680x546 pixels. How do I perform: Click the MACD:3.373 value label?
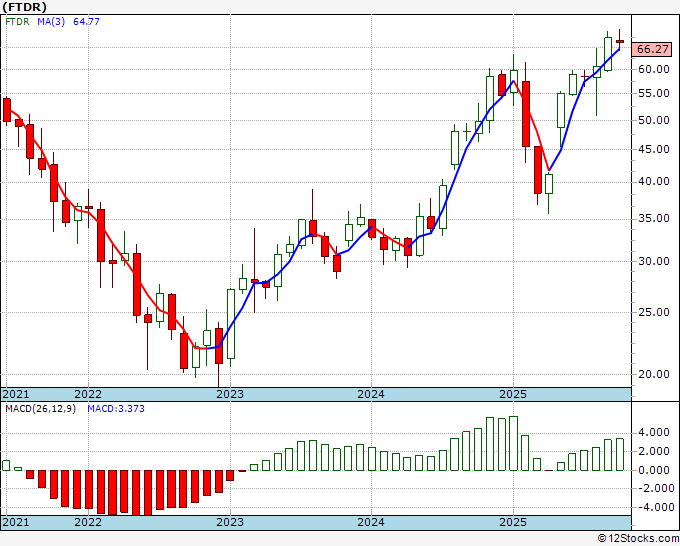[x=116, y=409]
